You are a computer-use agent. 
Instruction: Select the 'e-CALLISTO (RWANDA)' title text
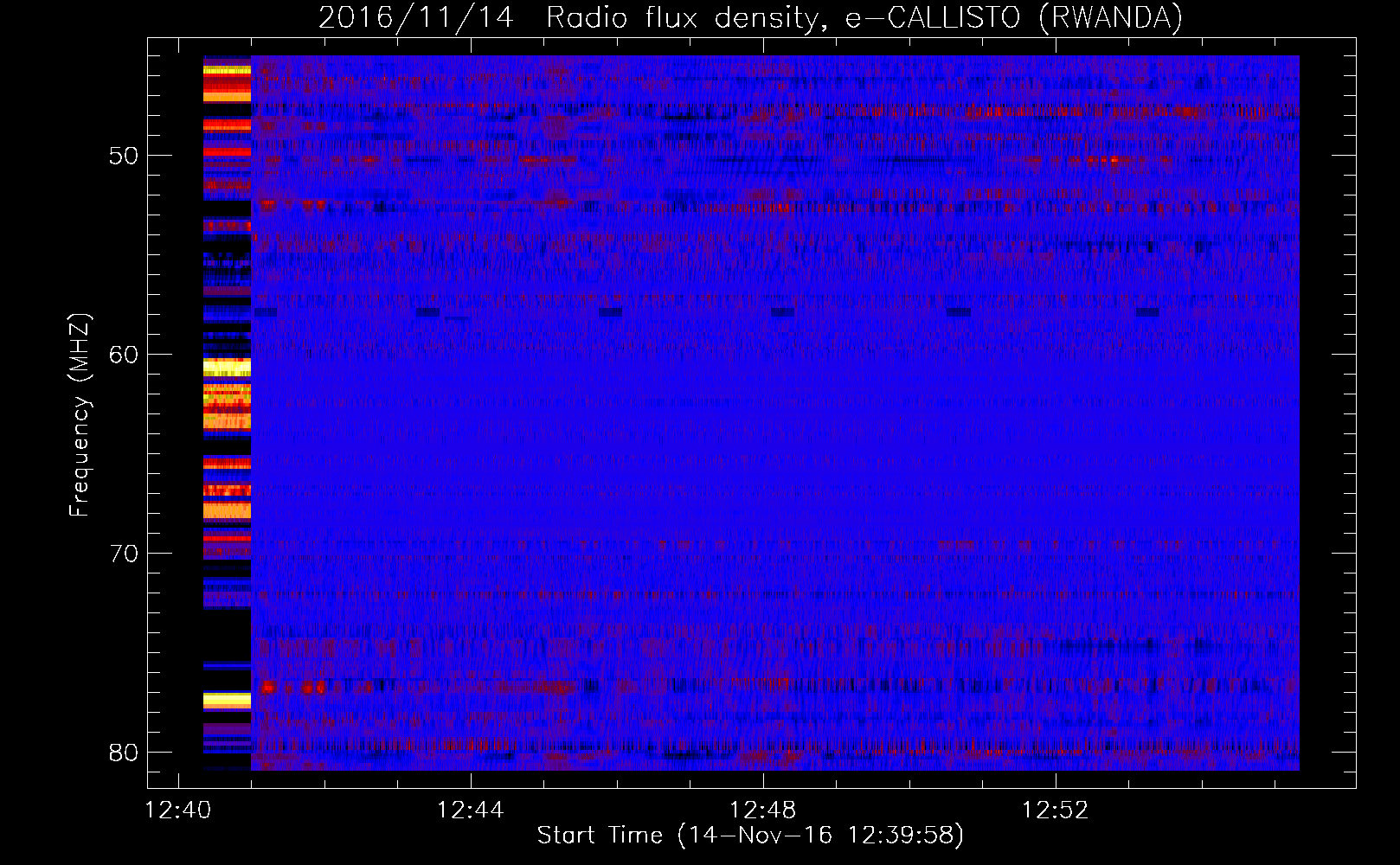pyautogui.click(x=1014, y=17)
